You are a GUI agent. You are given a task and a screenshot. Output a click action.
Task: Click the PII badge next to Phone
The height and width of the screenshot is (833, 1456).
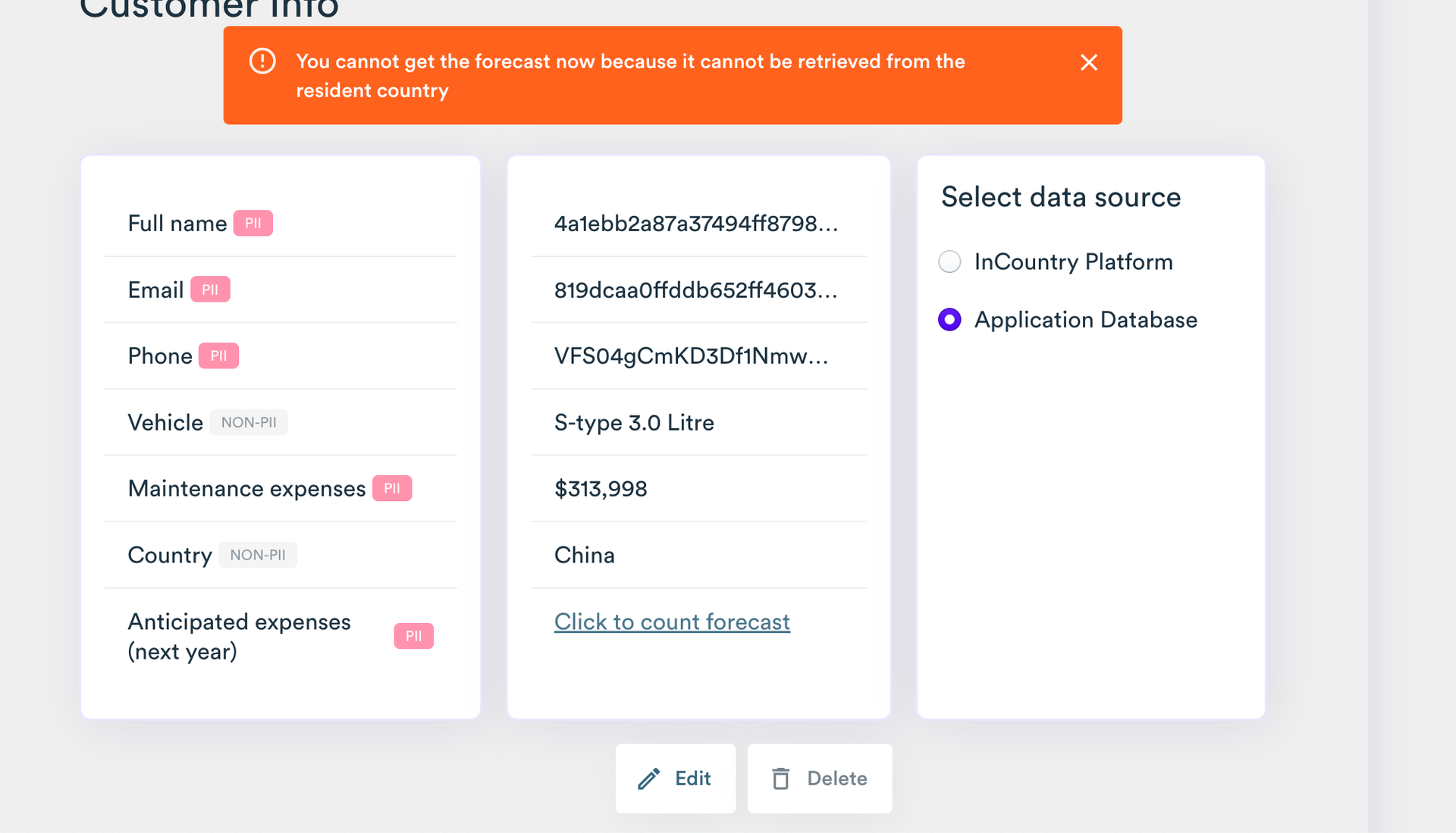[x=218, y=355]
